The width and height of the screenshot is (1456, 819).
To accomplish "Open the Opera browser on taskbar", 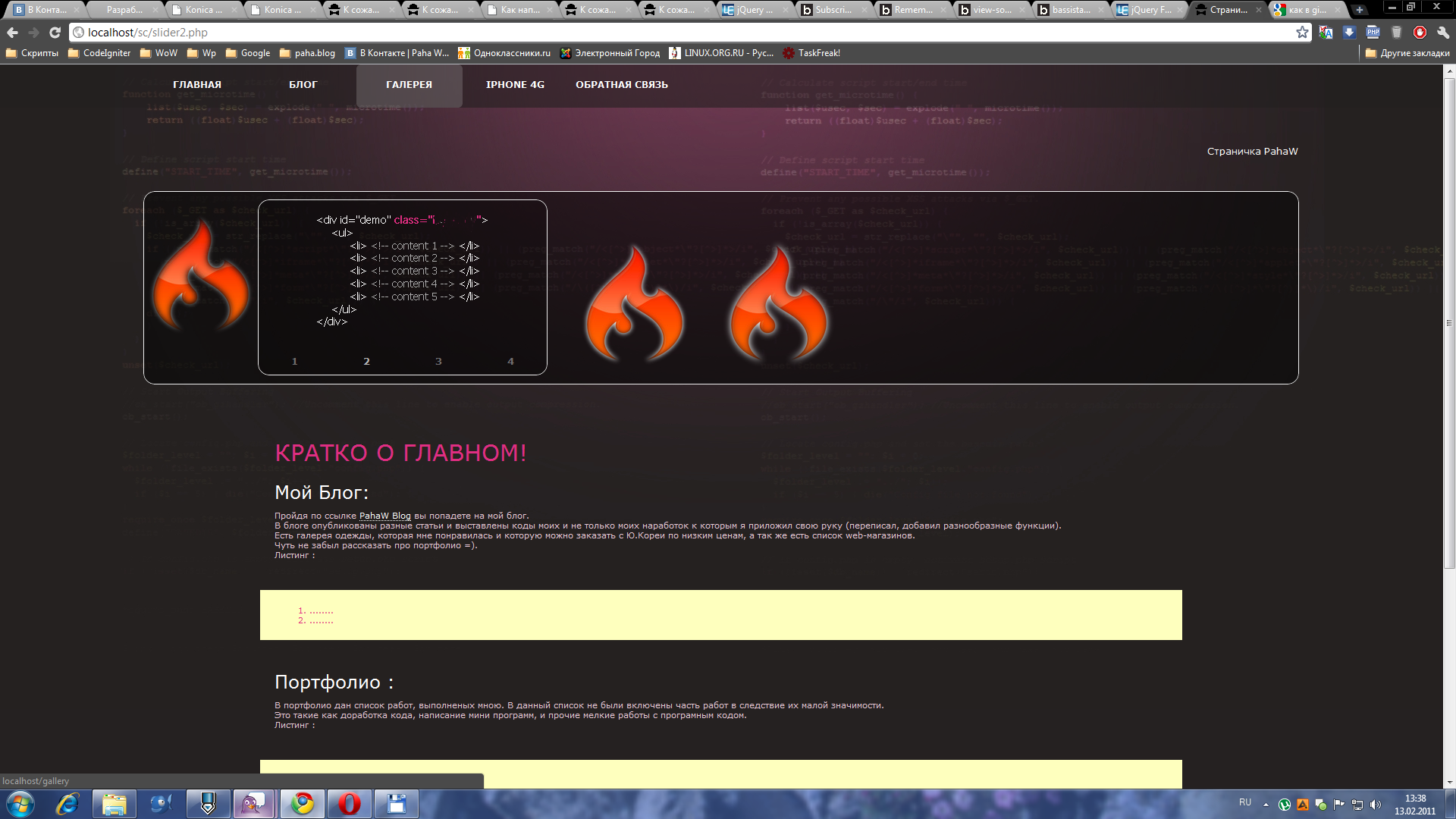I will point(349,804).
